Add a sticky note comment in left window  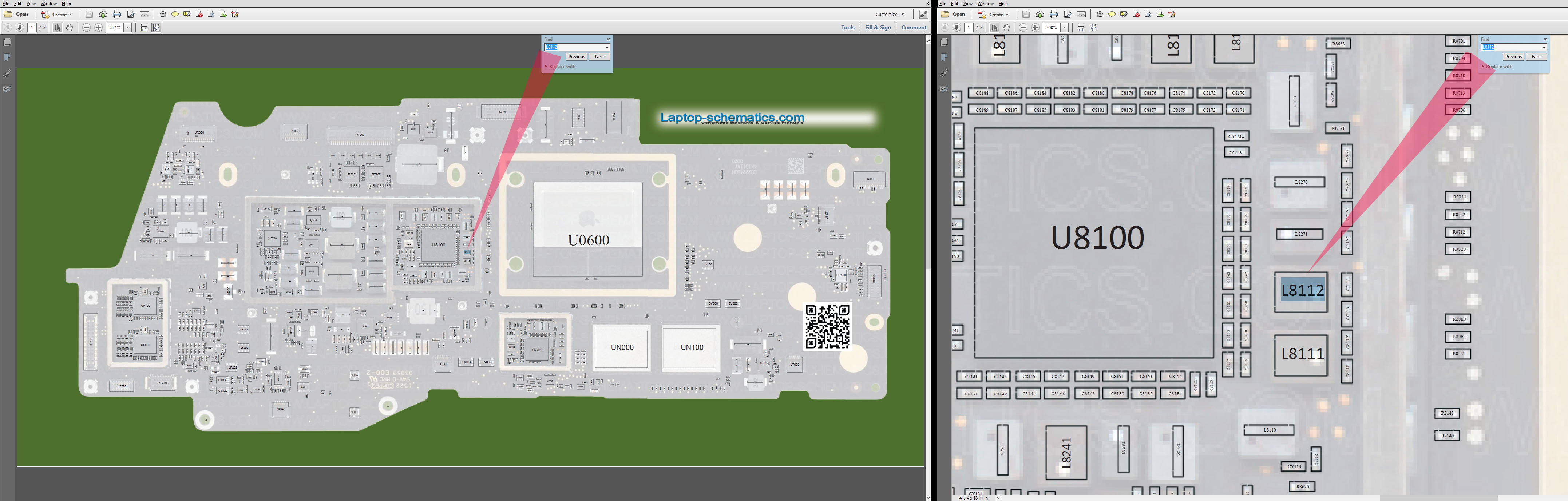175,14
